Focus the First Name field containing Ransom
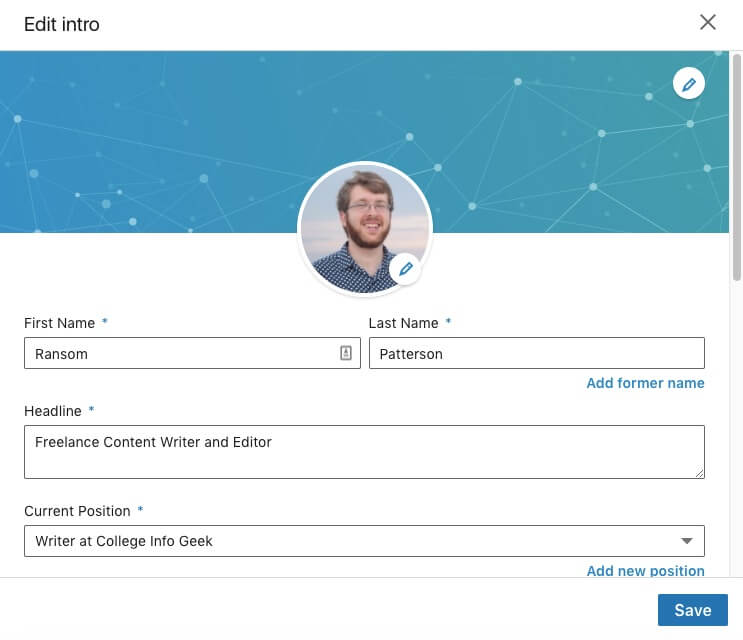This screenshot has height=640, width=743. 192,353
